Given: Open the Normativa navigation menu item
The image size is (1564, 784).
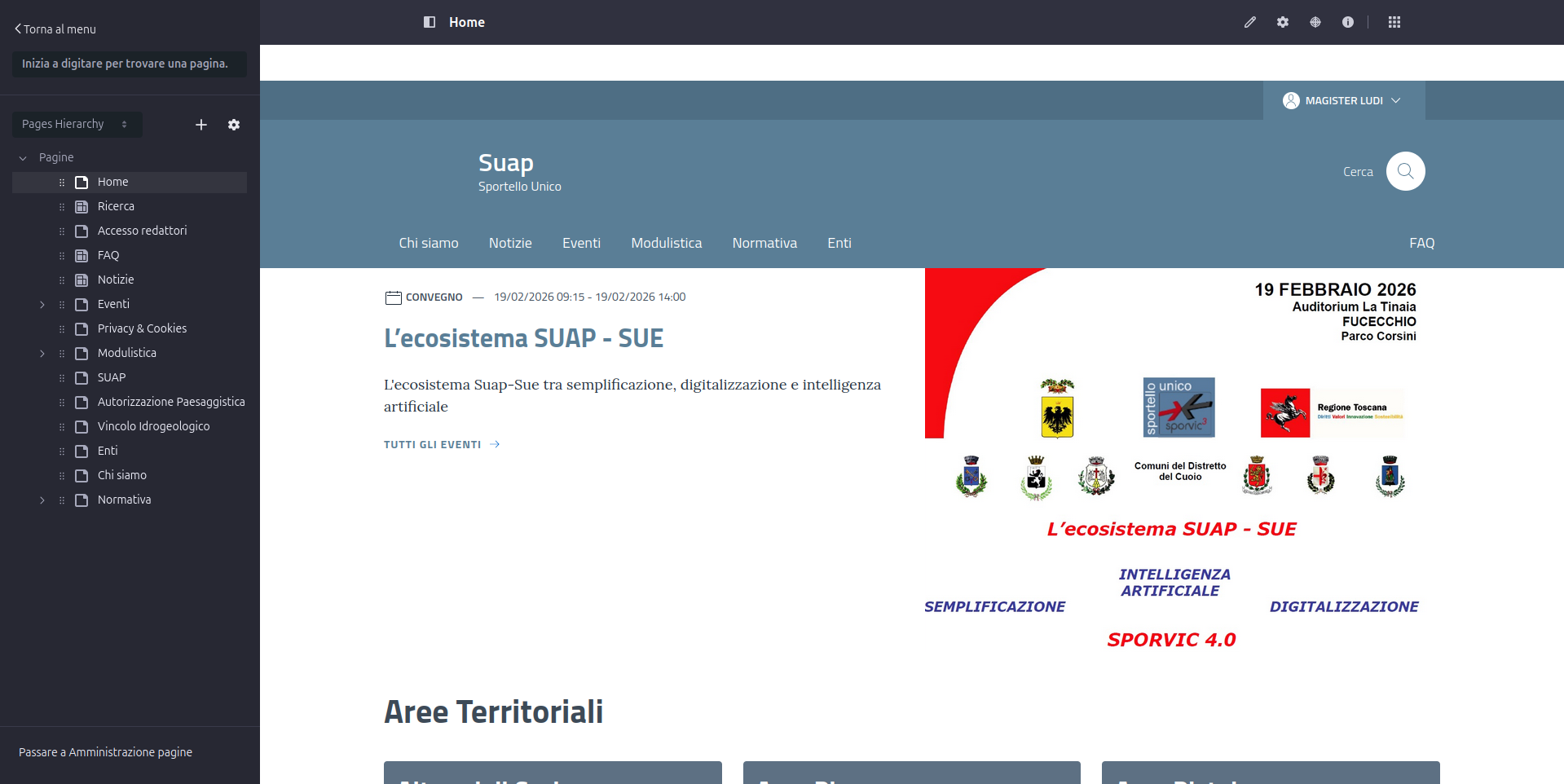Looking at the screenshot, I should pyautogui.click(x=764, y=243).
